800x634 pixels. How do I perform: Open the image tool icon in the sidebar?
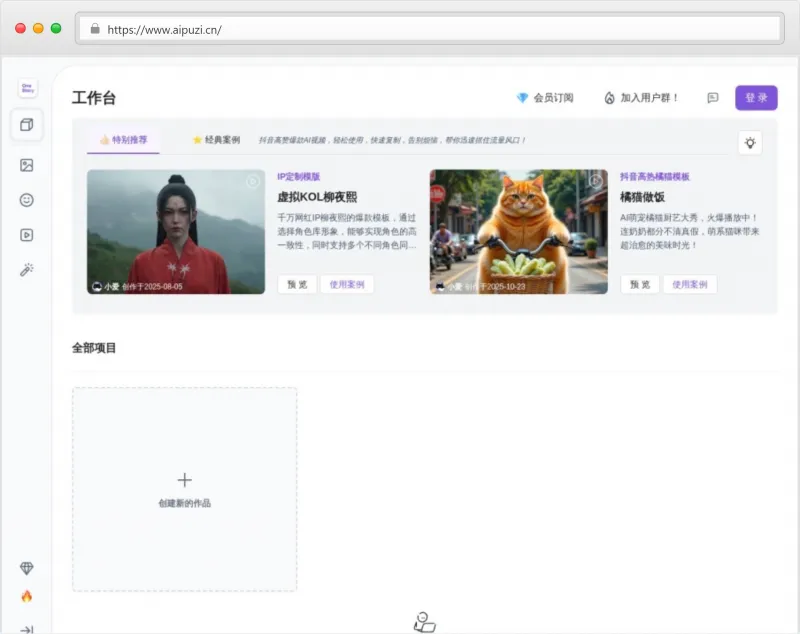27,165
